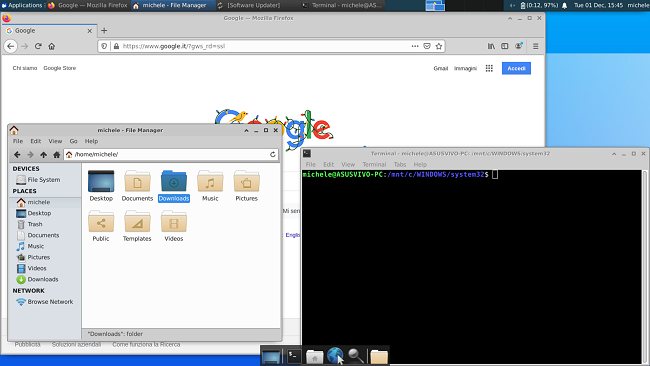Screen dimensions: 650x366
Task: Open Firefox library icon
Action: point(491,46)
